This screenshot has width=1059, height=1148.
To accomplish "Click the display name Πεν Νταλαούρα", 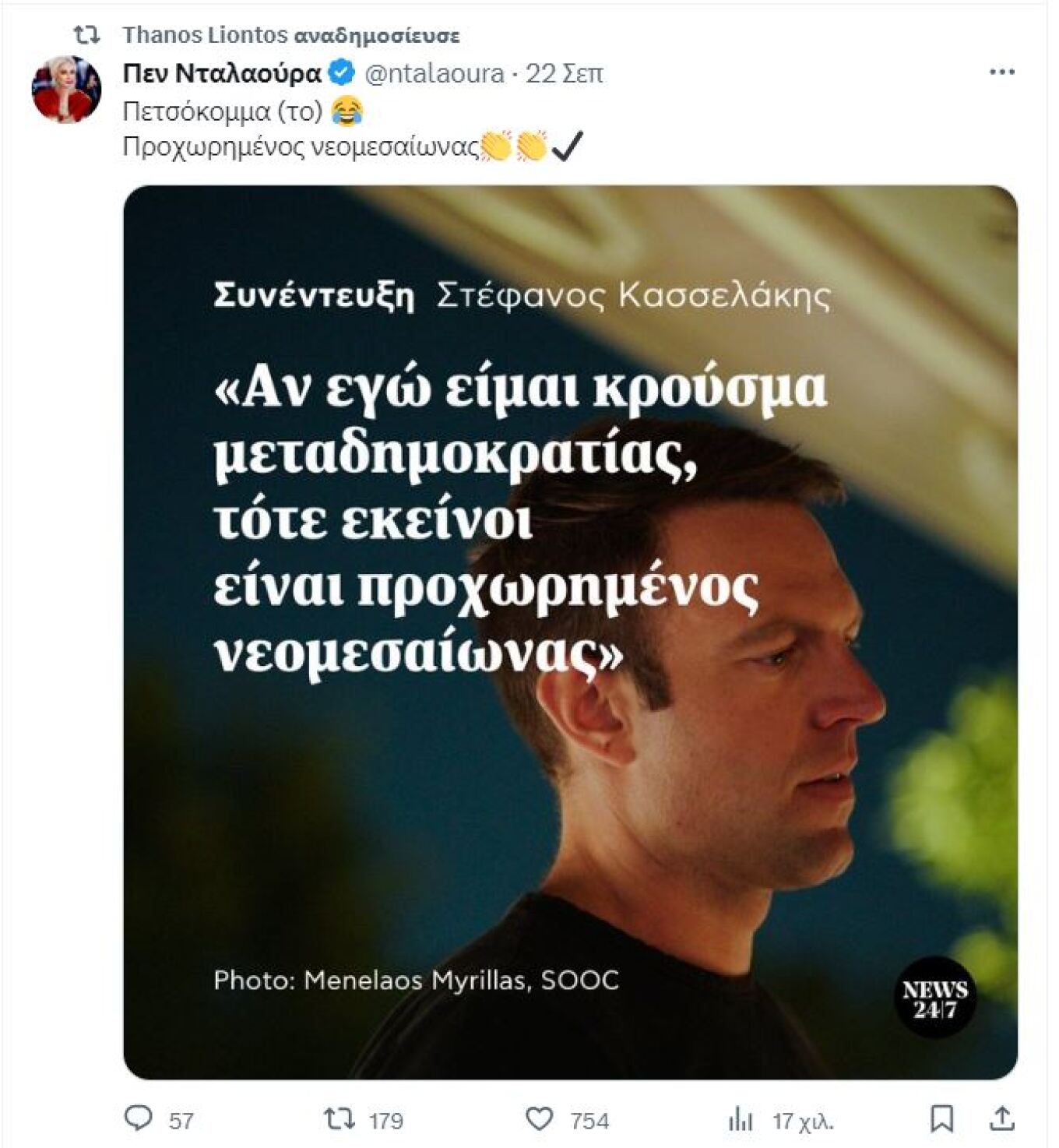I will coord(222,73).
